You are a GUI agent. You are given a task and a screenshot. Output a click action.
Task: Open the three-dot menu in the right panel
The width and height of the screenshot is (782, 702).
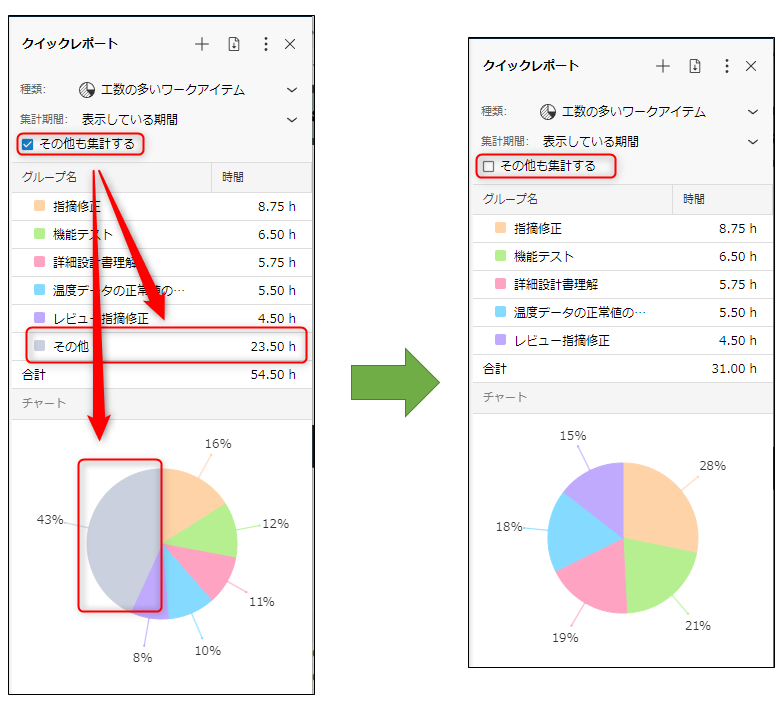pyautogui.click(x=726, y=66)
